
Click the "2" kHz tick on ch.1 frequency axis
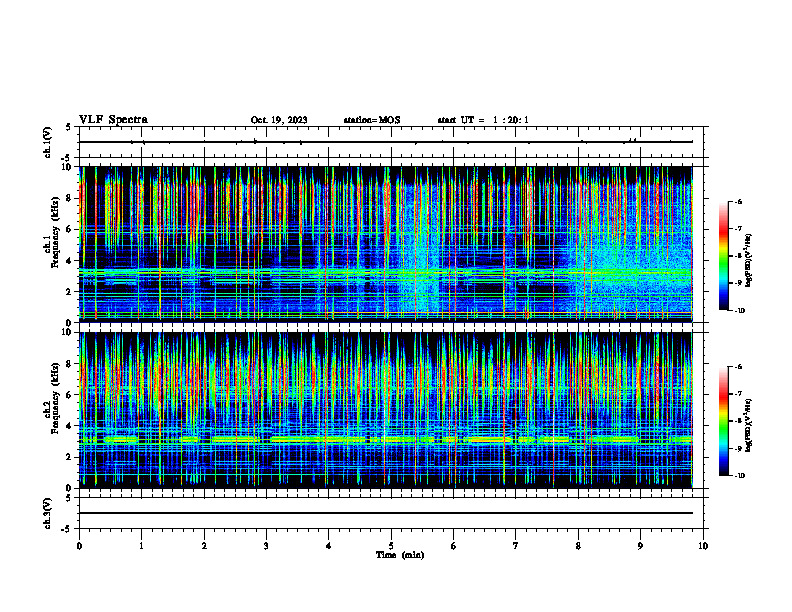70,292
